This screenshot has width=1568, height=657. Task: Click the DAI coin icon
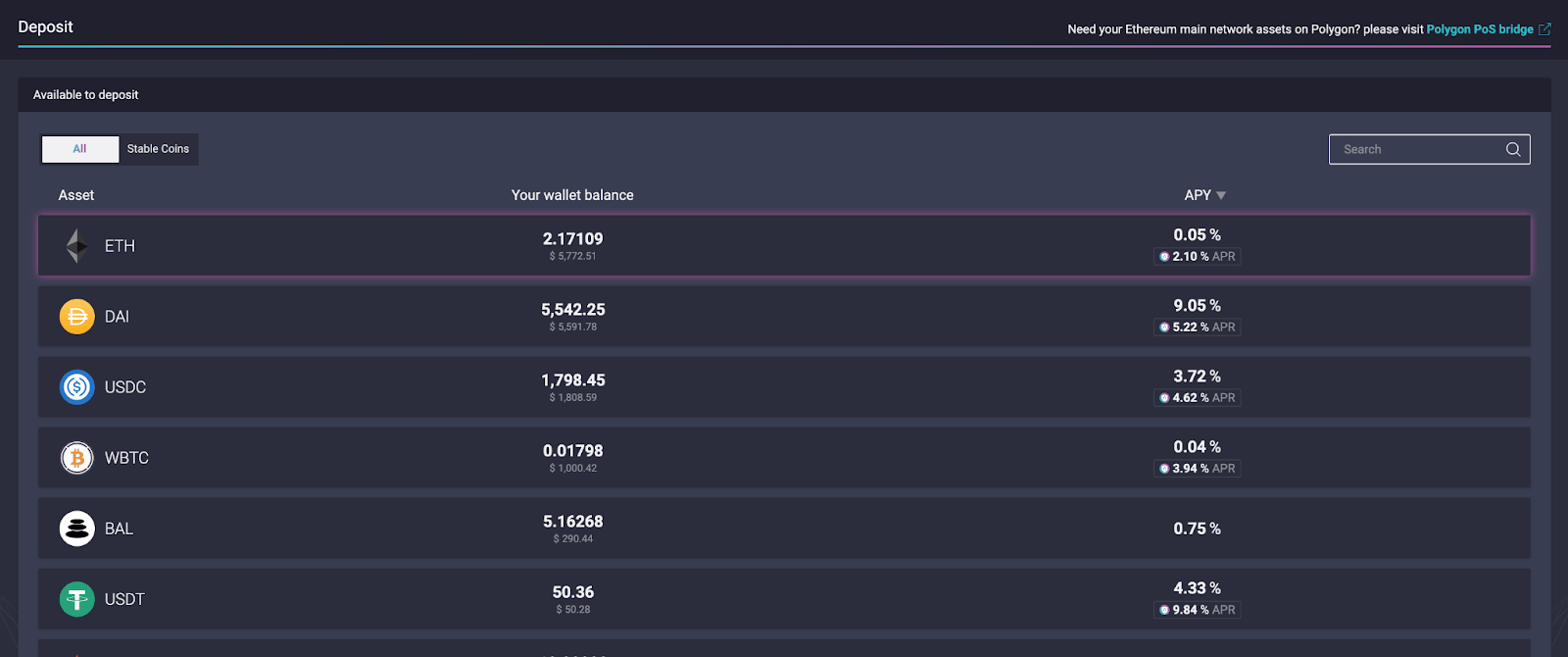click(x=77, y=317)
